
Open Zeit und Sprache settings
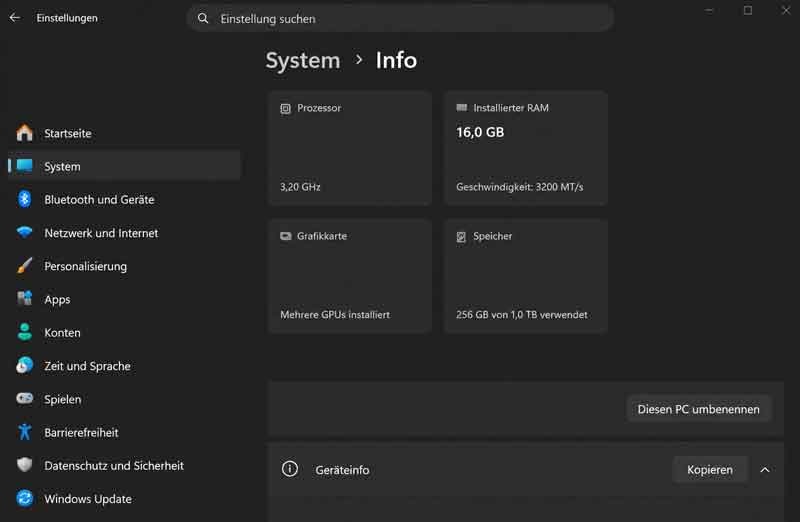[x=124, y=366]
